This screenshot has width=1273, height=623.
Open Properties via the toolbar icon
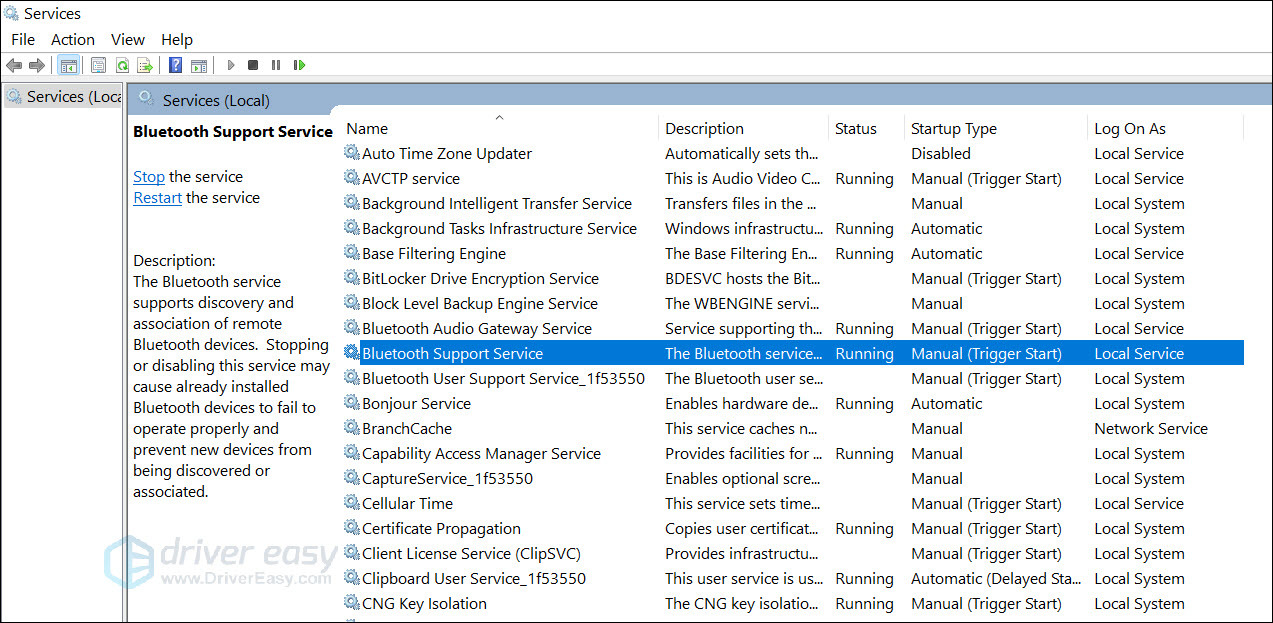click(98, 66)
